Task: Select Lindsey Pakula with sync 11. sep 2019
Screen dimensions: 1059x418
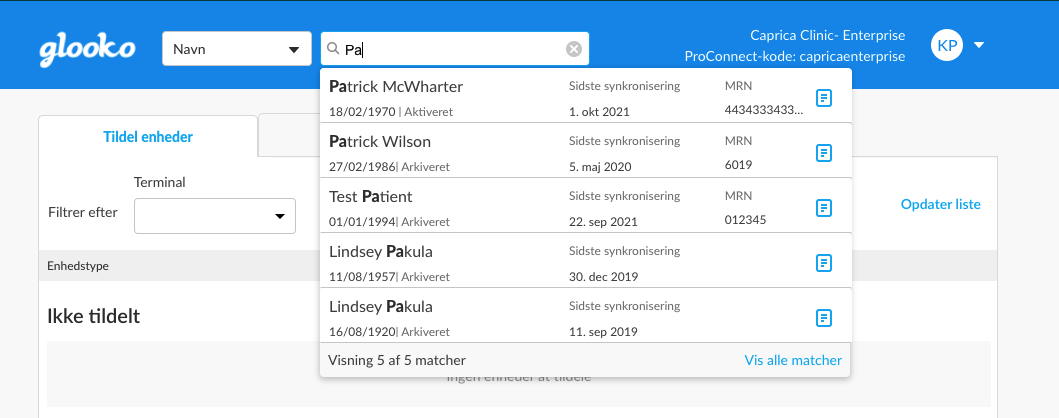Action: 586,315
